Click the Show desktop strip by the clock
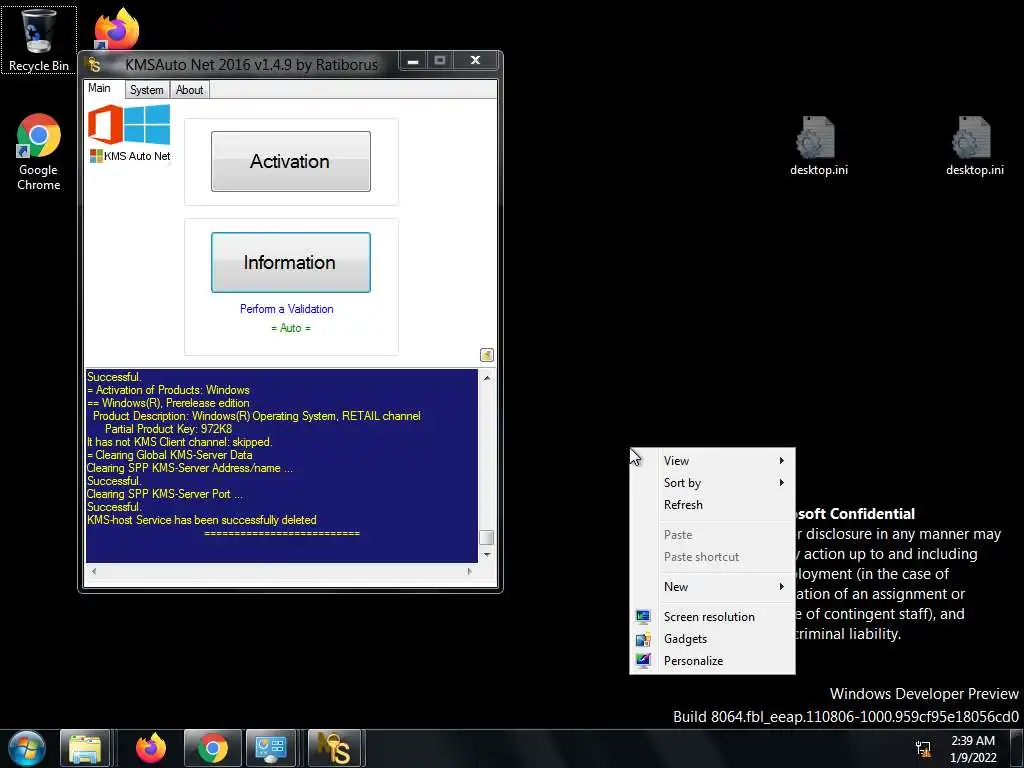The image size is (1024, 768). tap(1017, 748)
